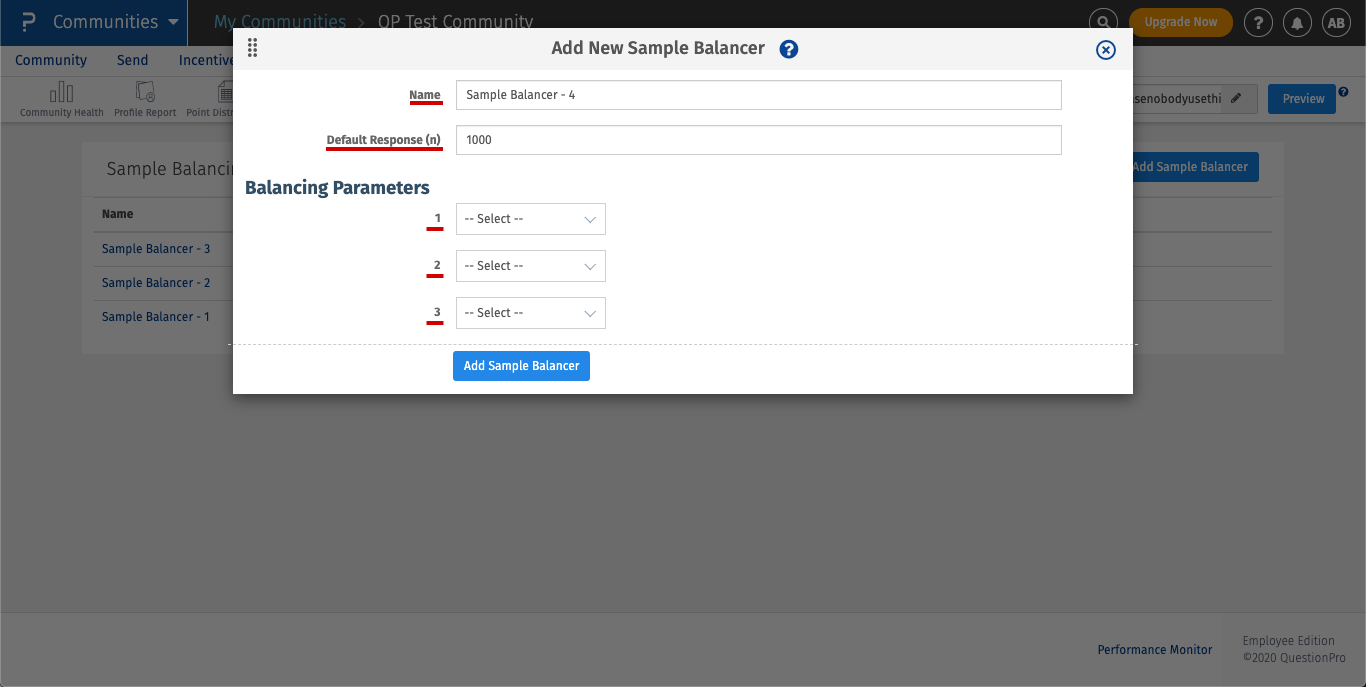Click the pencil edit icon beside URL
Image resolution: width=1366 pixels, height=687 pixels.
[1237, 98]
